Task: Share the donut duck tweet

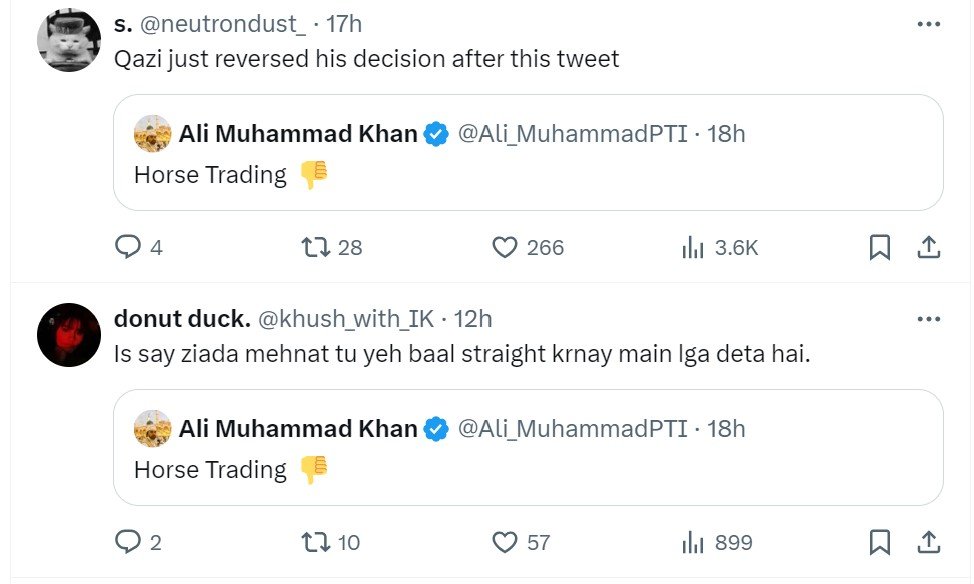Action: (x=928, y=542)
